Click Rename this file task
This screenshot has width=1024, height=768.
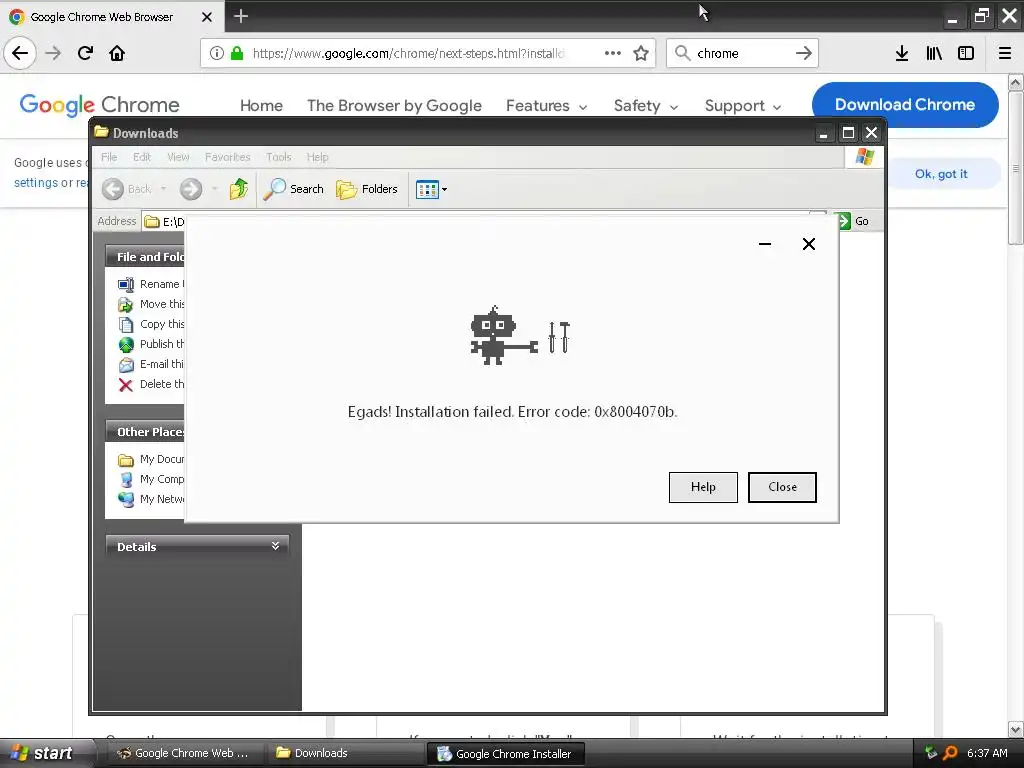tap(151, 284)
